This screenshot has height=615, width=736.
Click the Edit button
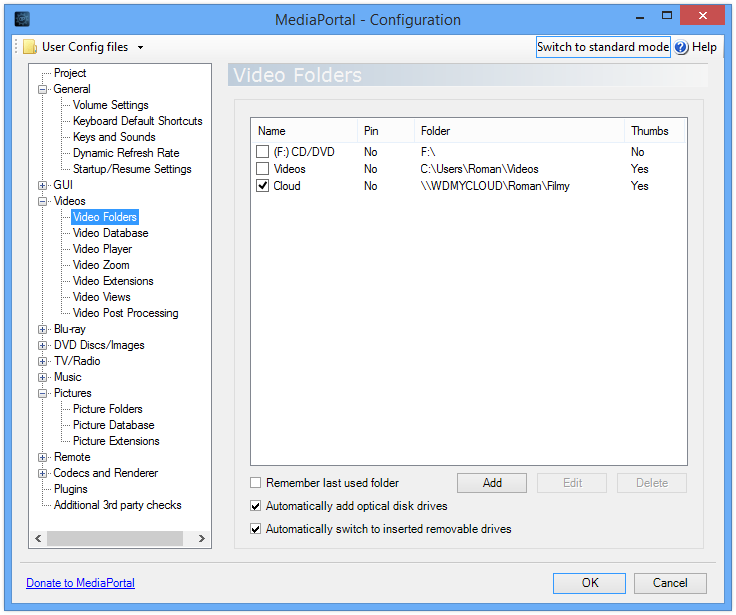click(572, 483)
